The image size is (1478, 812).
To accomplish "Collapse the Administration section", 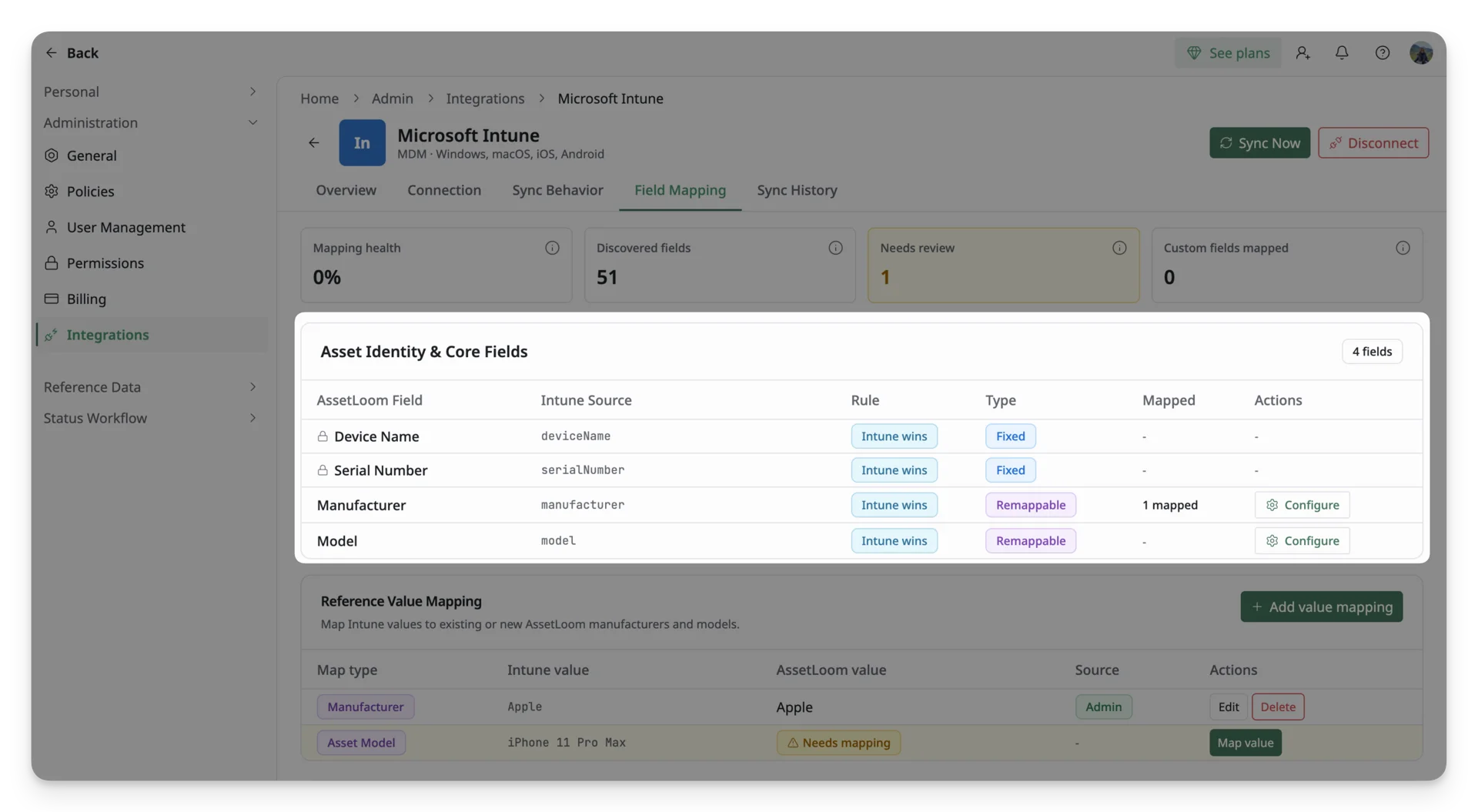I will (x=150, y=123).
